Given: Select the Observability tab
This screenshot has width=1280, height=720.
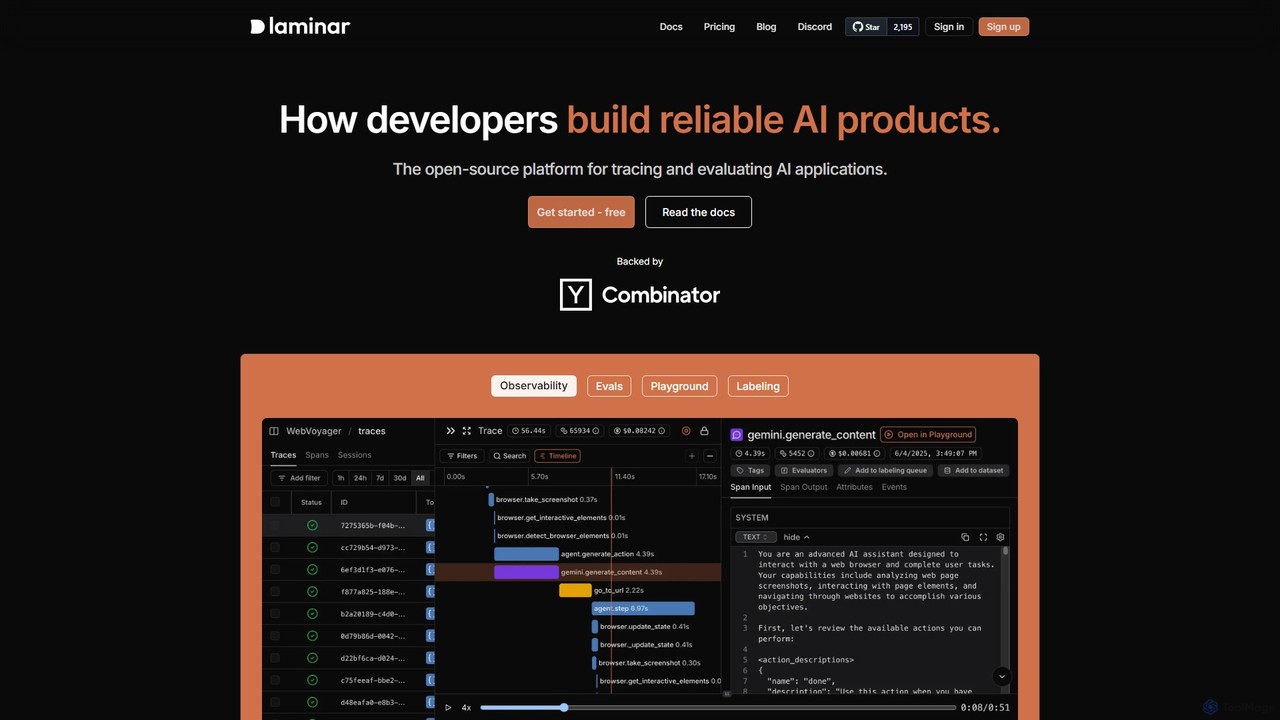Looking at the screenshot, I should 534,386.
